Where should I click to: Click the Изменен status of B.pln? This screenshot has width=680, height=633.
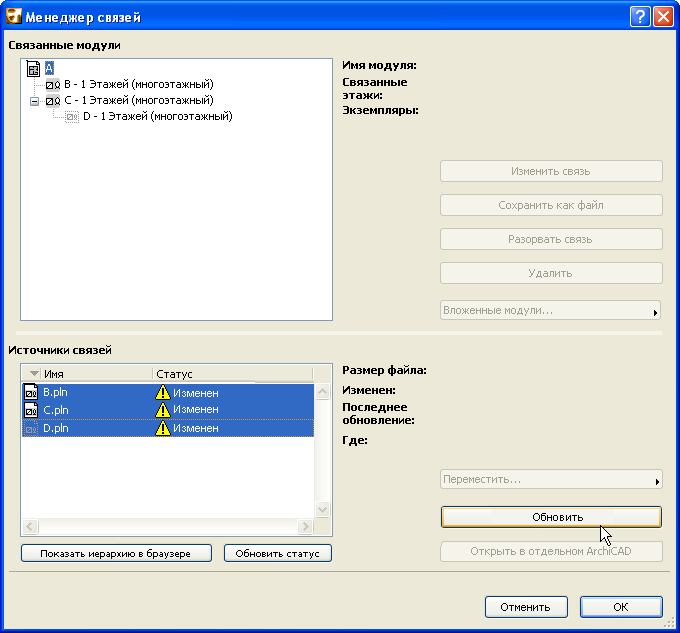[x=196, y=393]
